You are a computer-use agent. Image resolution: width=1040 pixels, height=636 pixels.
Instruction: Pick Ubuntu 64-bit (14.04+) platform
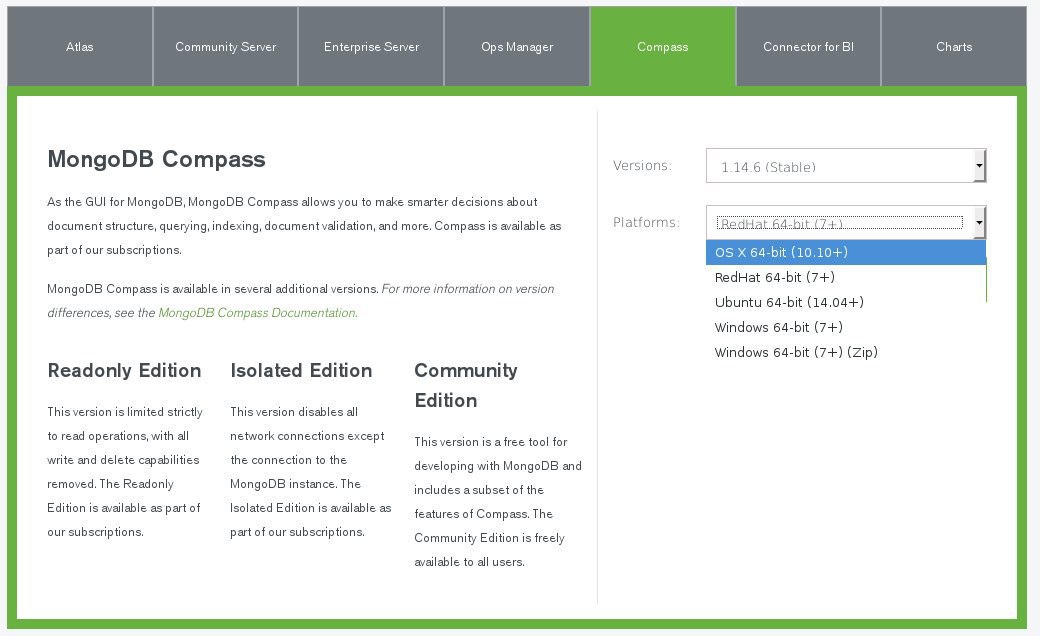tap(846, 302)
